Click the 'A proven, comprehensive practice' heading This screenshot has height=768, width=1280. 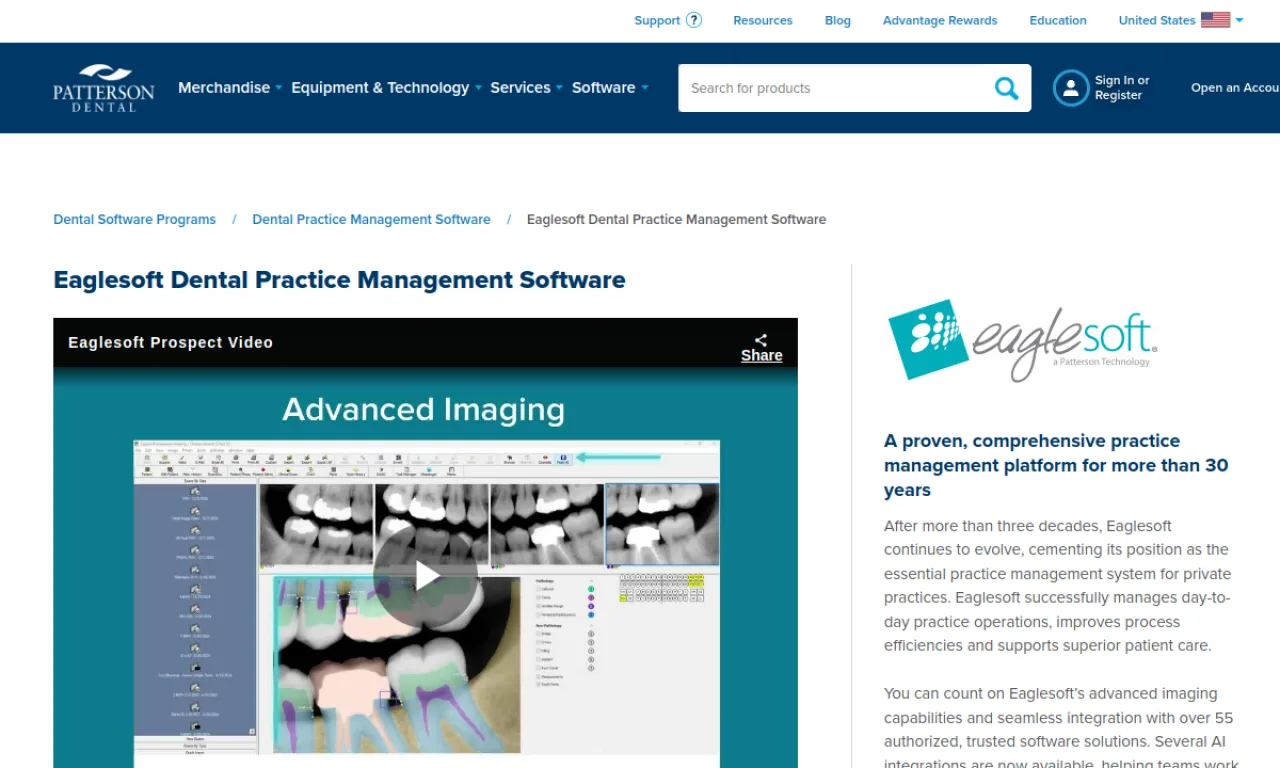tap(1056, 465)
